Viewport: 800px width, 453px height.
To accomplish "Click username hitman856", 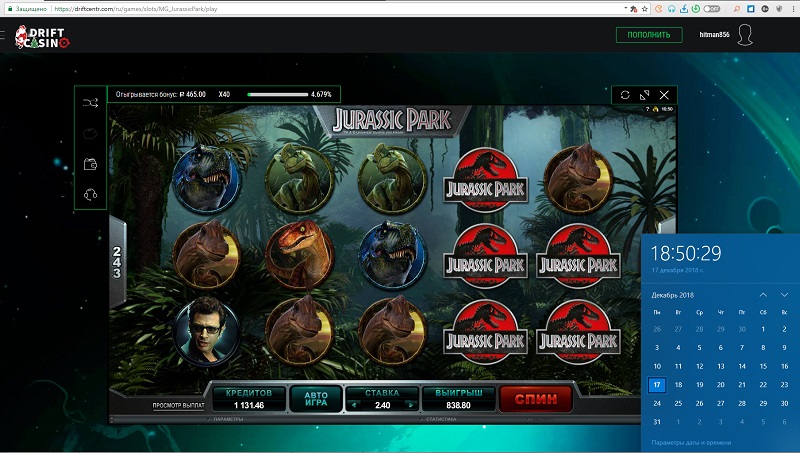I will point(714,35).
